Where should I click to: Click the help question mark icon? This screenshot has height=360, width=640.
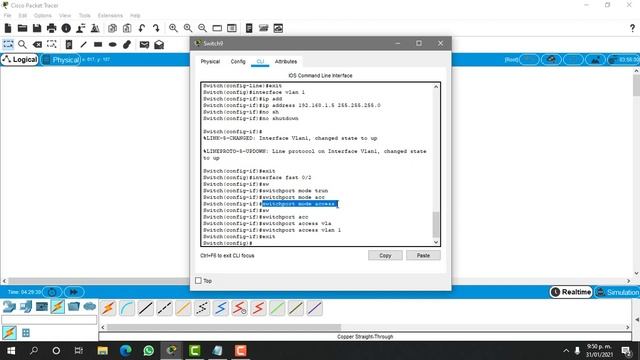(632, 28)
